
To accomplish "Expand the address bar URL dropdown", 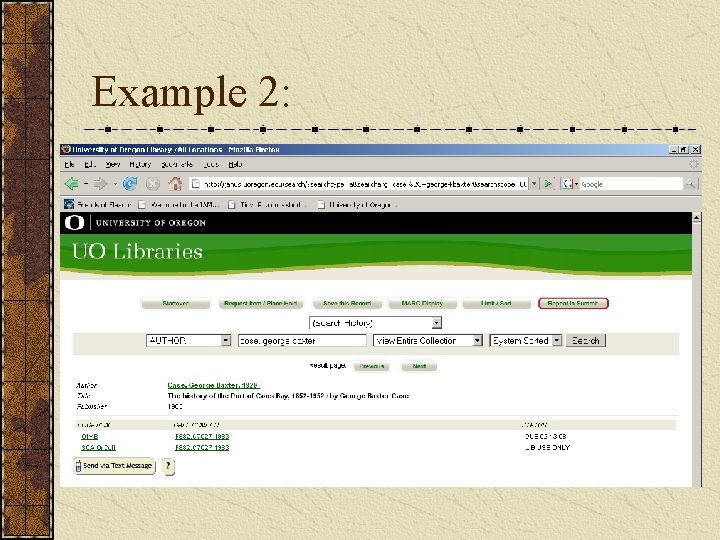I will pos(534,184).
